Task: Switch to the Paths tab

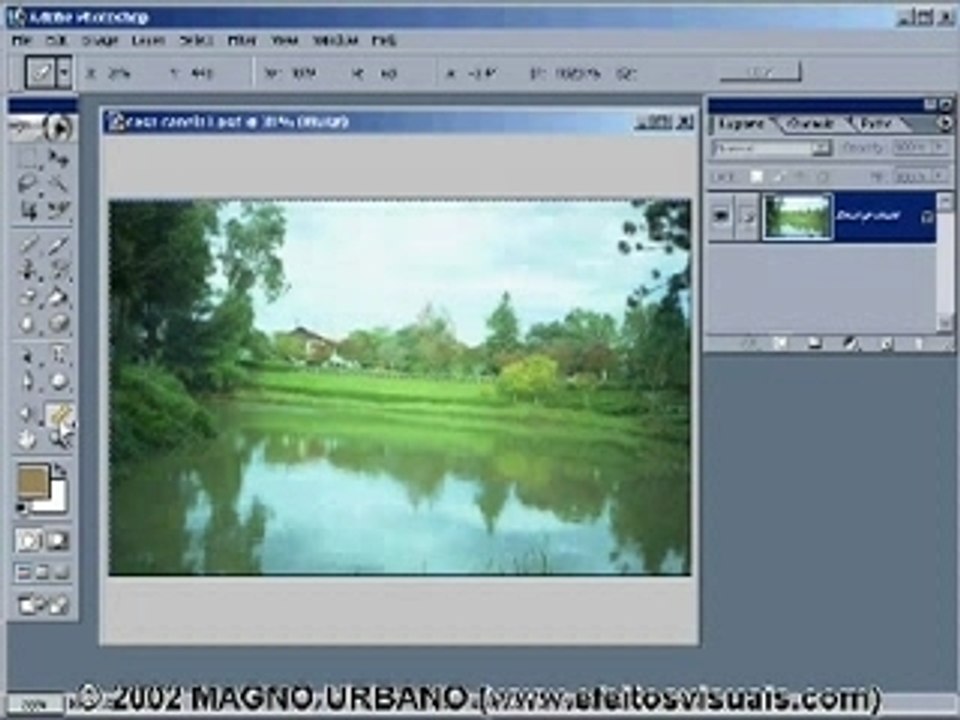Action: [876, 124]
